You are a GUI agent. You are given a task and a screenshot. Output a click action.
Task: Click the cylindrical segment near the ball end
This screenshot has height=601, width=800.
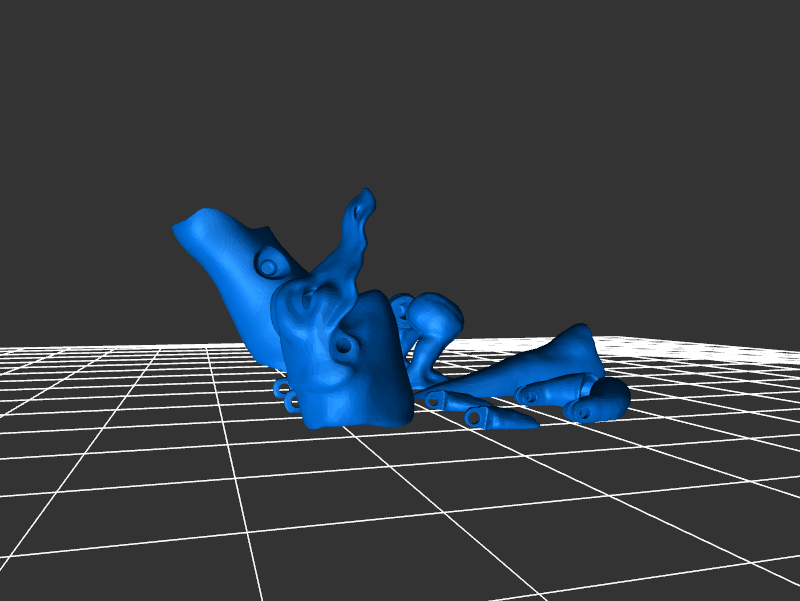[553, 390]
